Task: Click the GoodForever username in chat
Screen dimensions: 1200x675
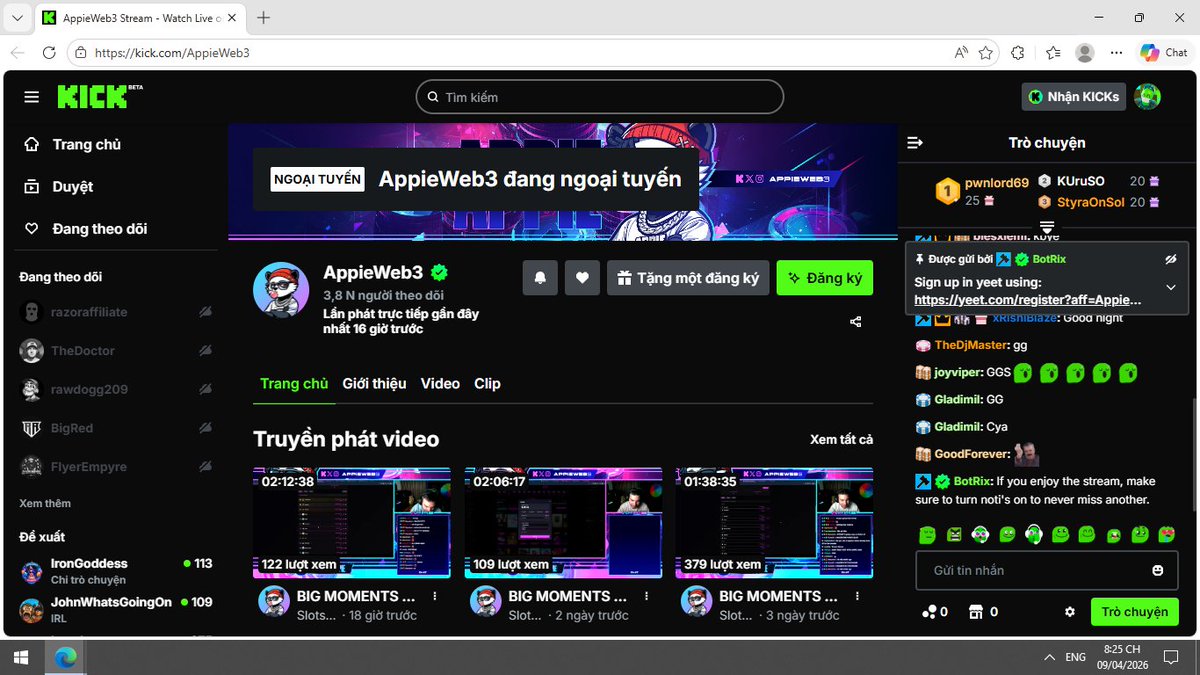Action: tap(973, 454)
